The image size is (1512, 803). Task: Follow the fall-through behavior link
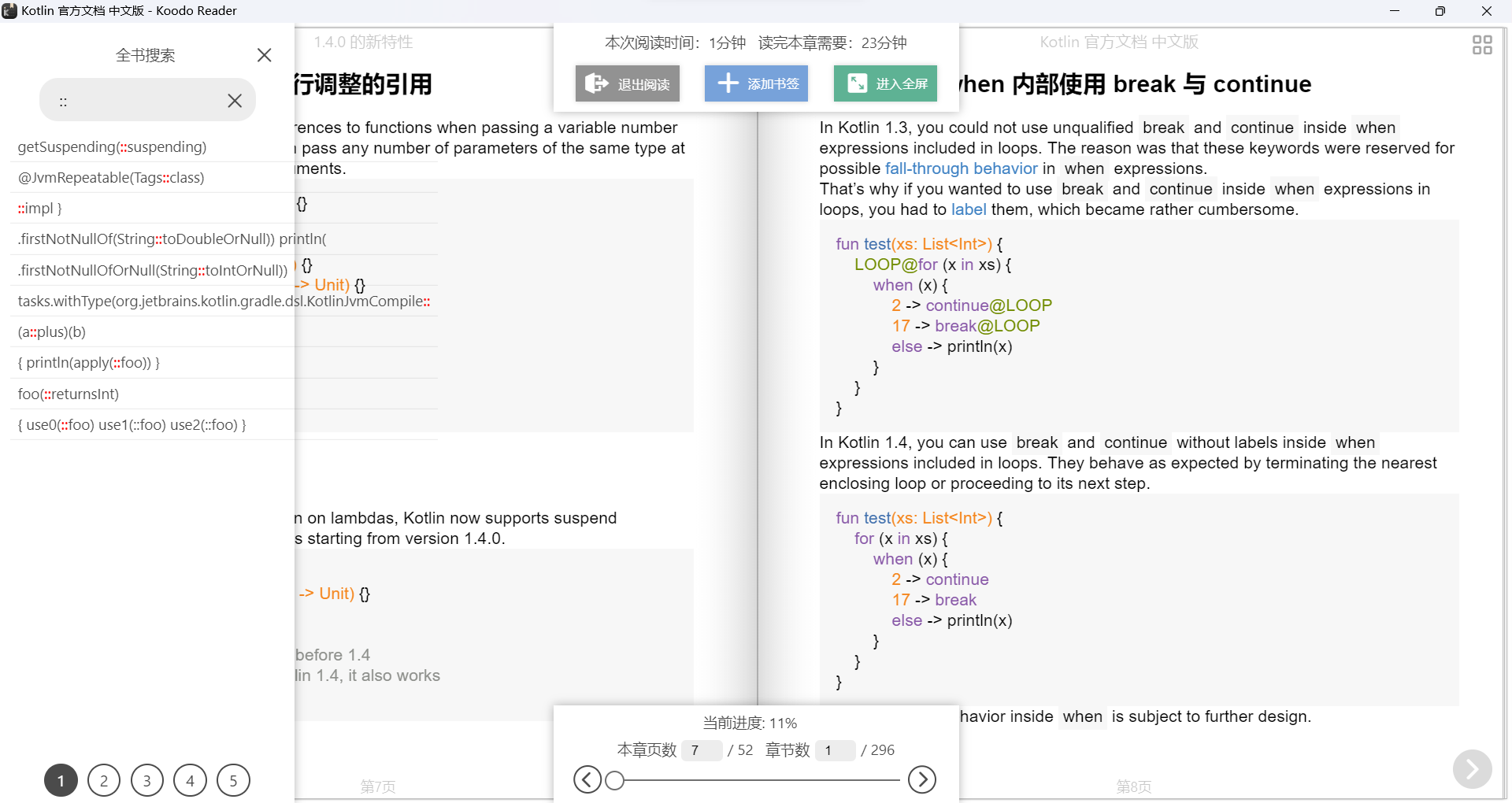(961, 168)
